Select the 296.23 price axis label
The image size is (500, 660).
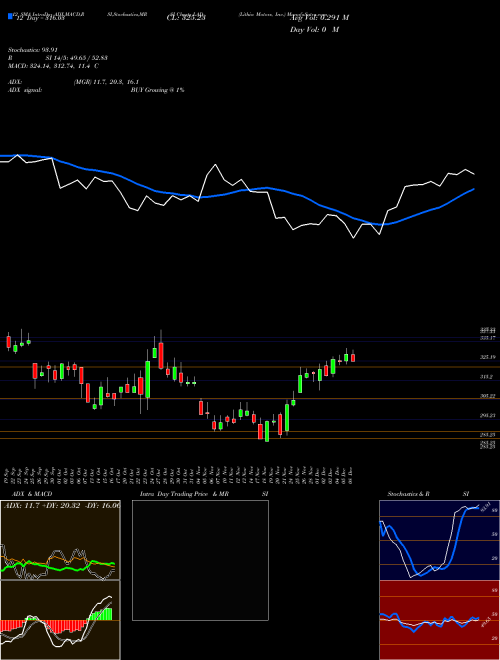pos(488,415)
